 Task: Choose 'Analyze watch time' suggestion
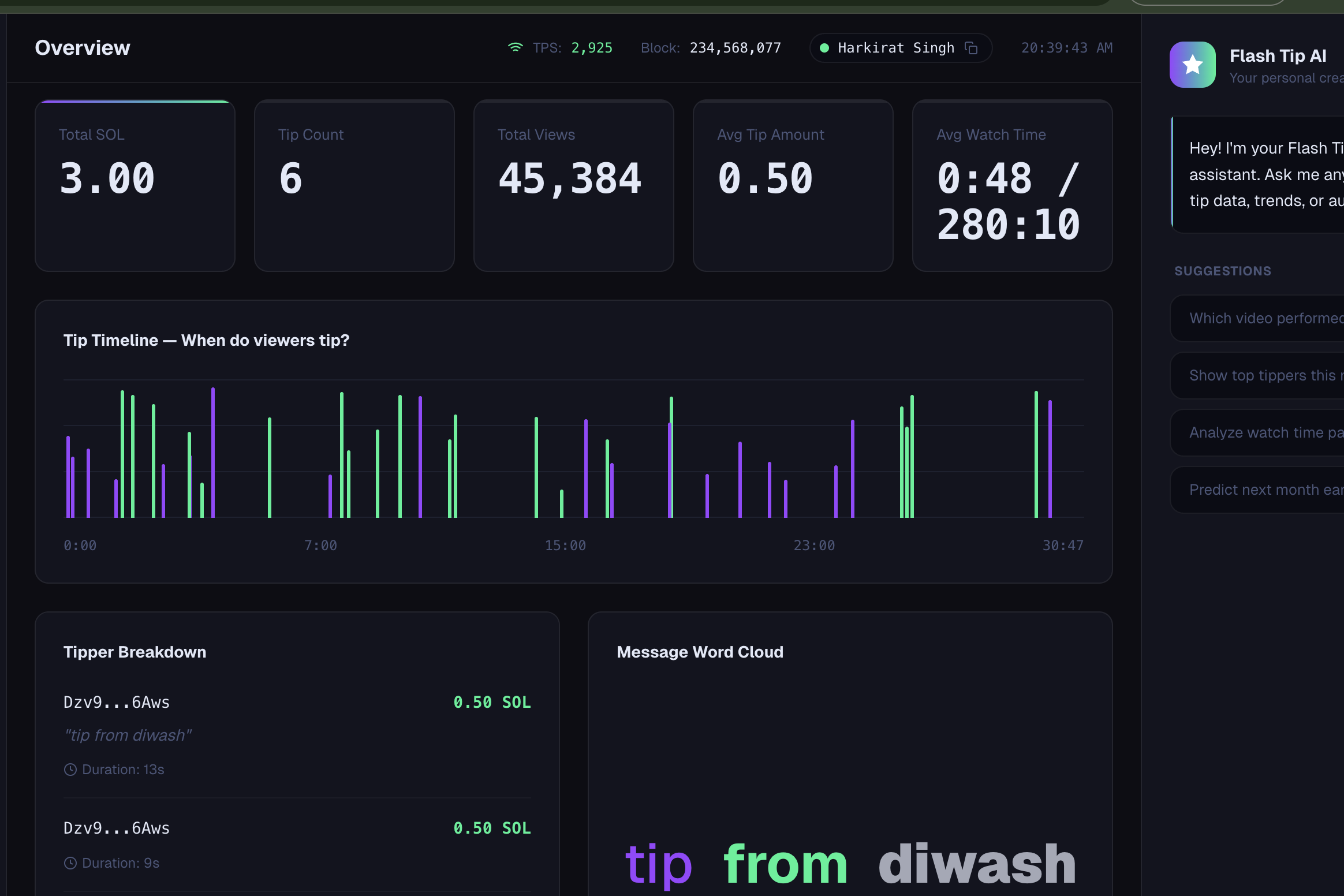click(x=1264, y=432)
